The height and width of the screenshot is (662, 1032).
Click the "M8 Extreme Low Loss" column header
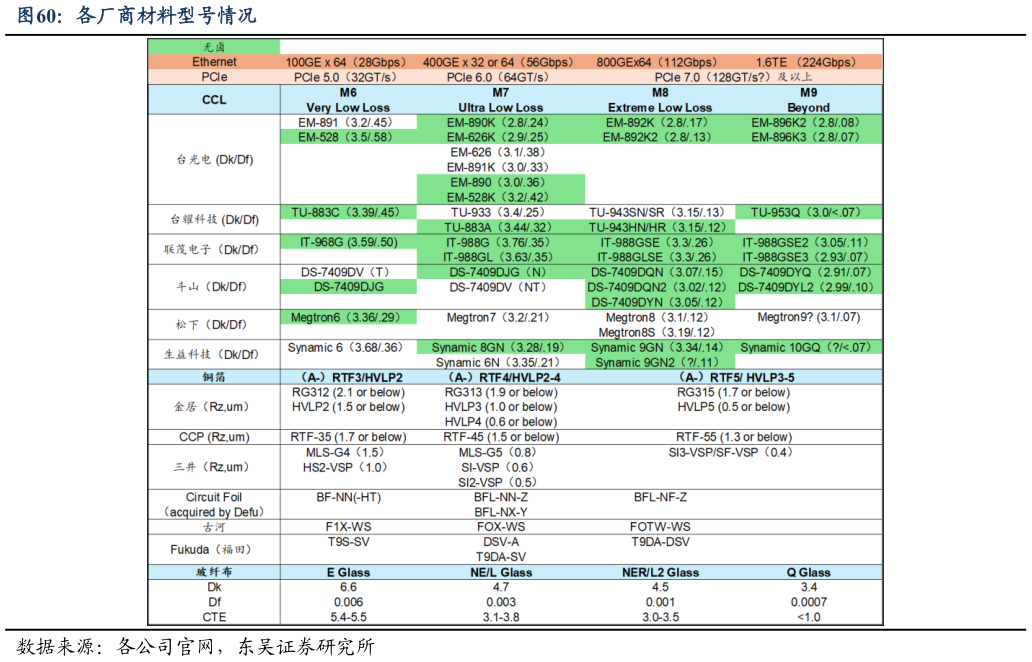(x=660, y=99)
